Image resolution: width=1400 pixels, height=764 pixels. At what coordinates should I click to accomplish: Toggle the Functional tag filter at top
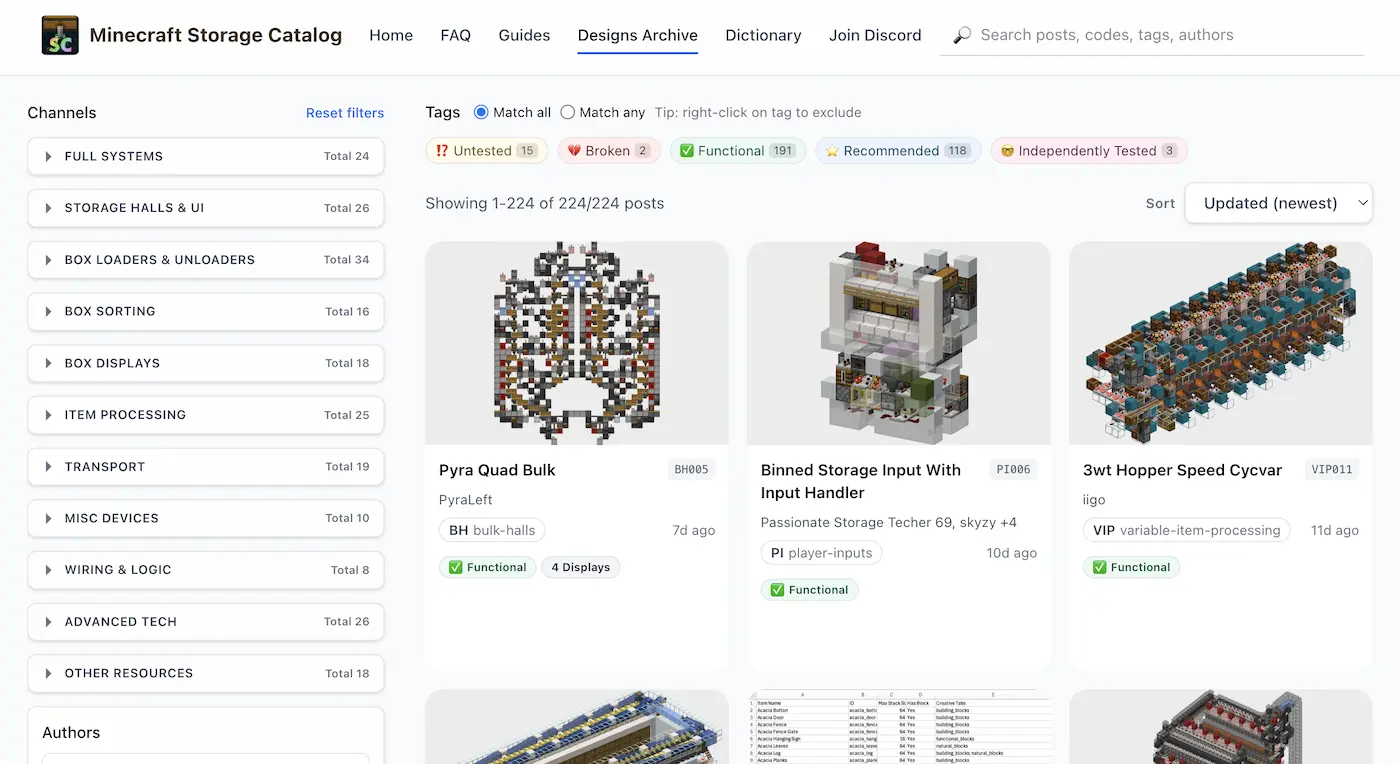(x=738, y=151)
